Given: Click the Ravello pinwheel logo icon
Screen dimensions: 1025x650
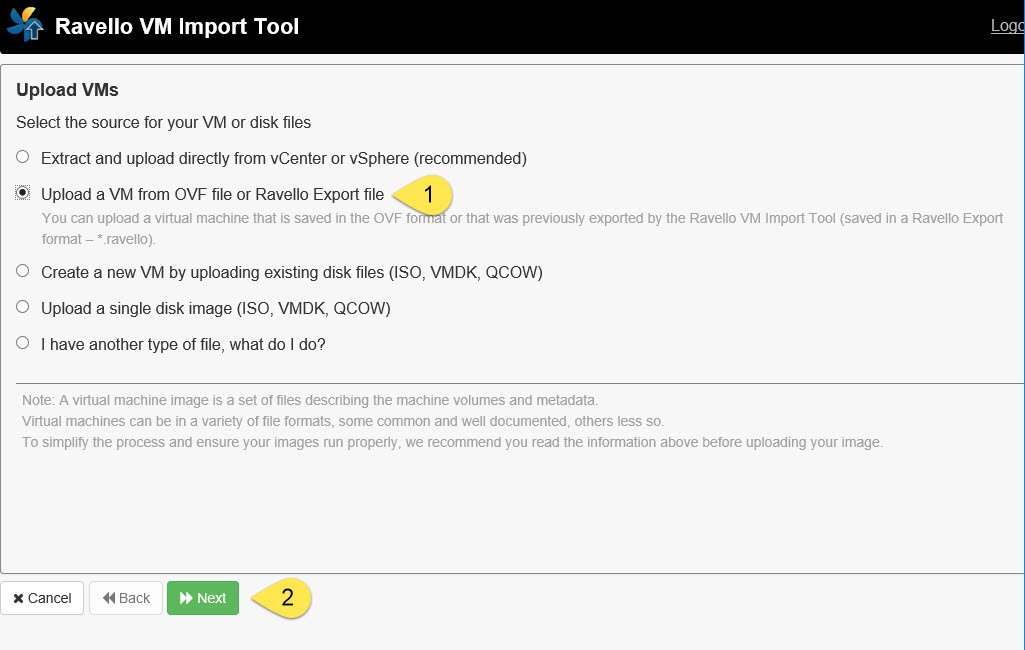Looking at the screenshot, I should click(25, 24).
